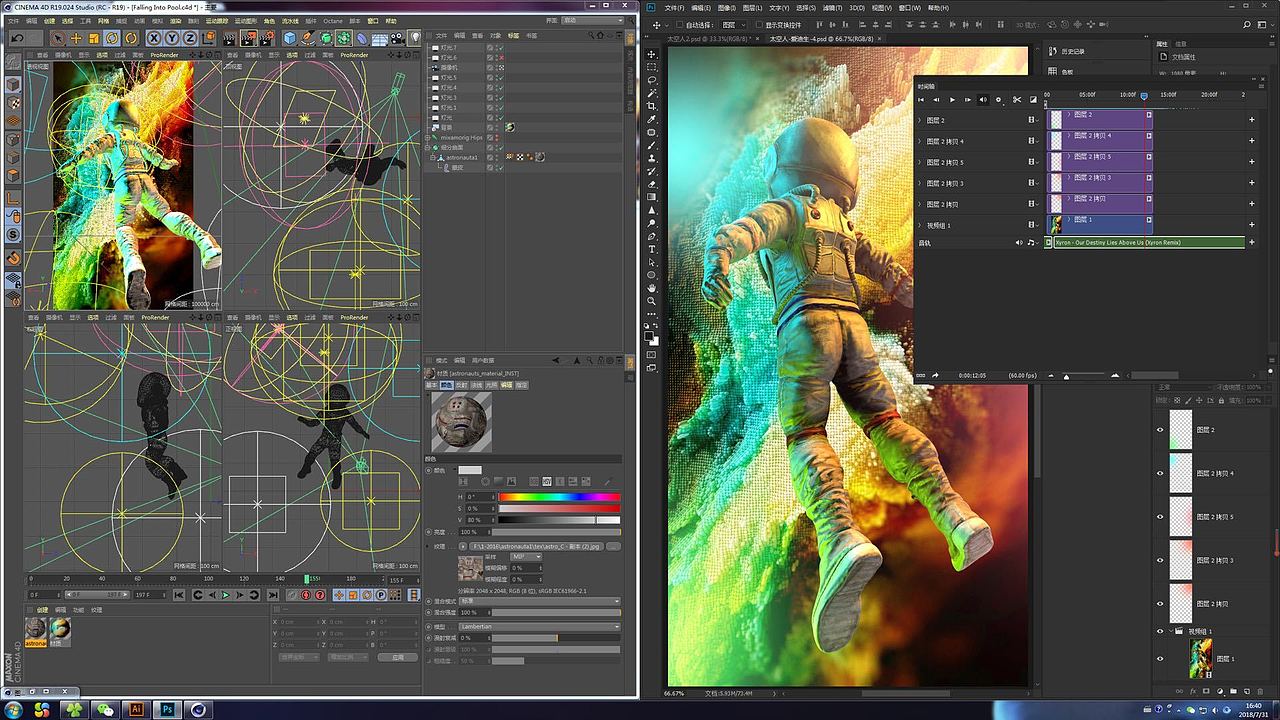This screenshot has height=720, width=1280.
Task: Open Photoshop from Windows taskbar
Action: pos(166,709)
